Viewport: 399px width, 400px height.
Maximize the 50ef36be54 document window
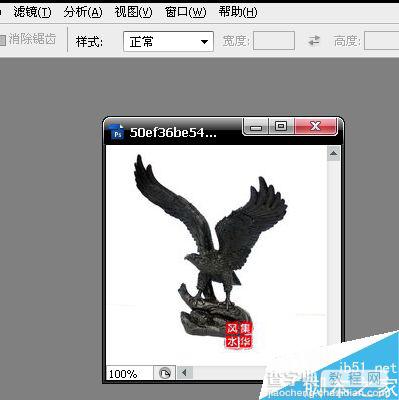281,126
